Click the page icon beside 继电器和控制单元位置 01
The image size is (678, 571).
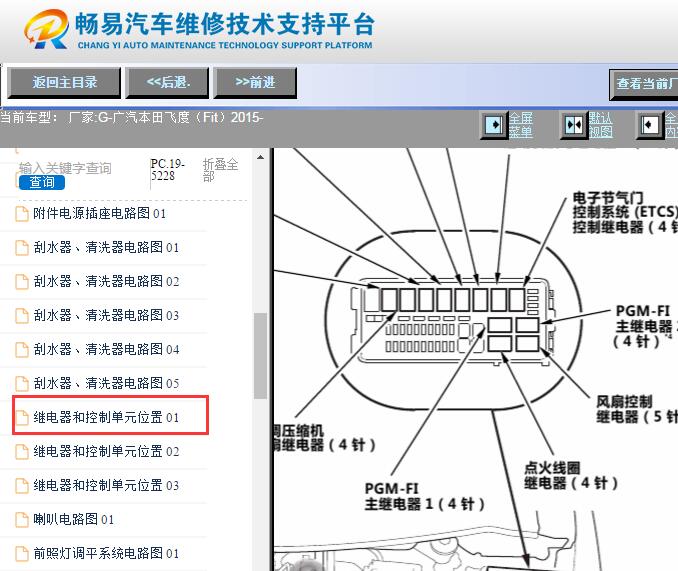22,418
